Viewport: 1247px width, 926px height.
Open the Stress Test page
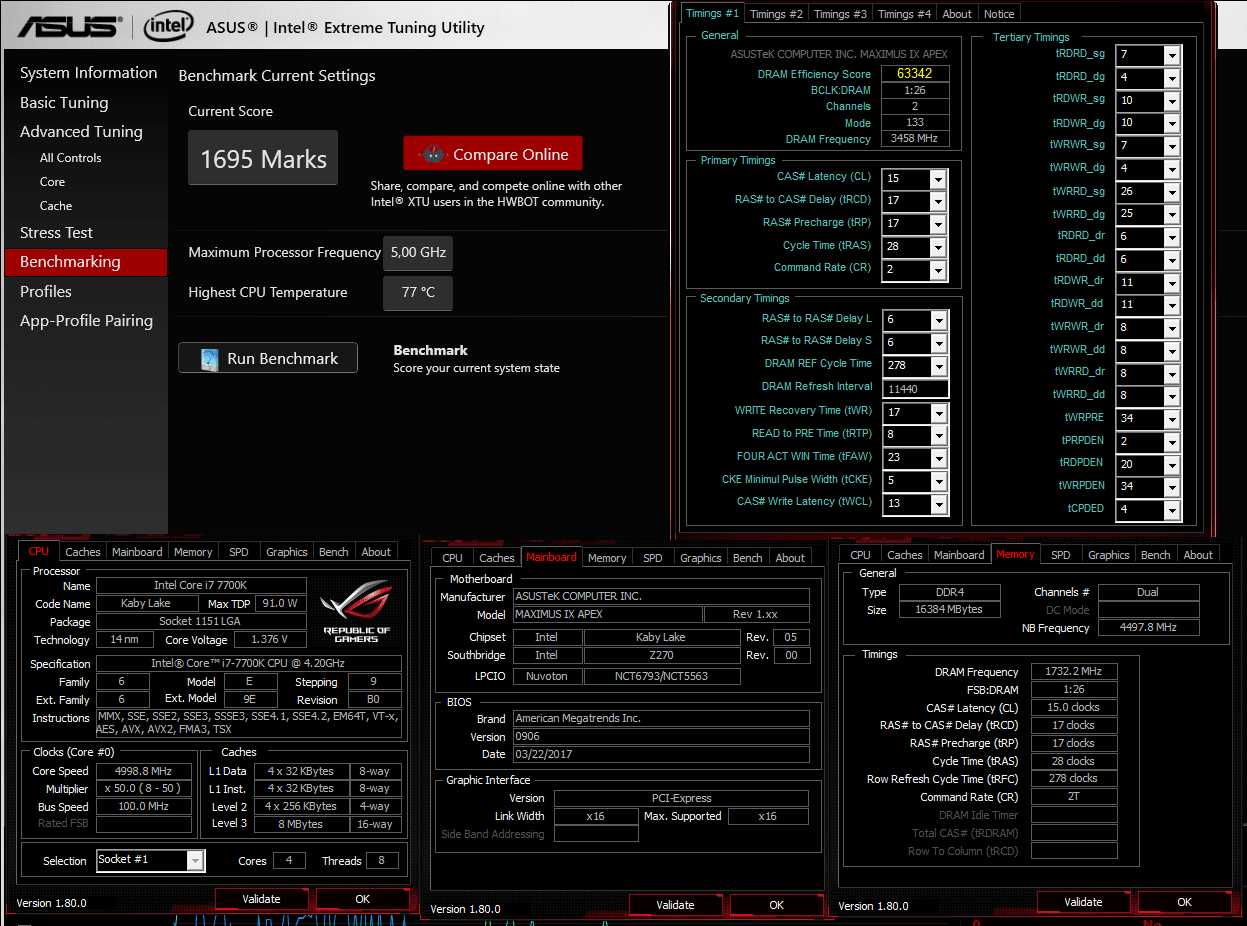coord(56,232)
